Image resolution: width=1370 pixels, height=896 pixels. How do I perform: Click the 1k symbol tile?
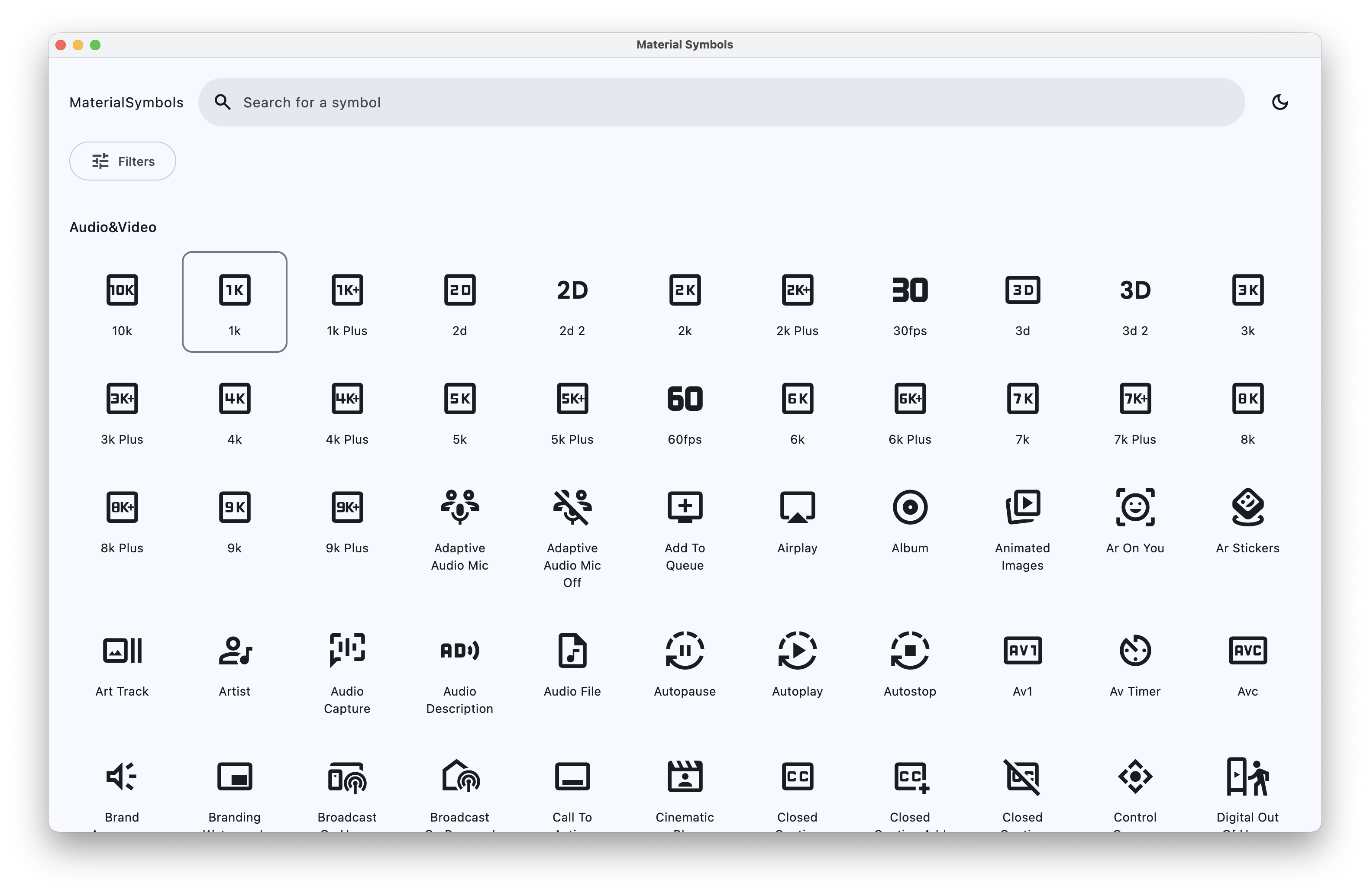click(234, 302)
